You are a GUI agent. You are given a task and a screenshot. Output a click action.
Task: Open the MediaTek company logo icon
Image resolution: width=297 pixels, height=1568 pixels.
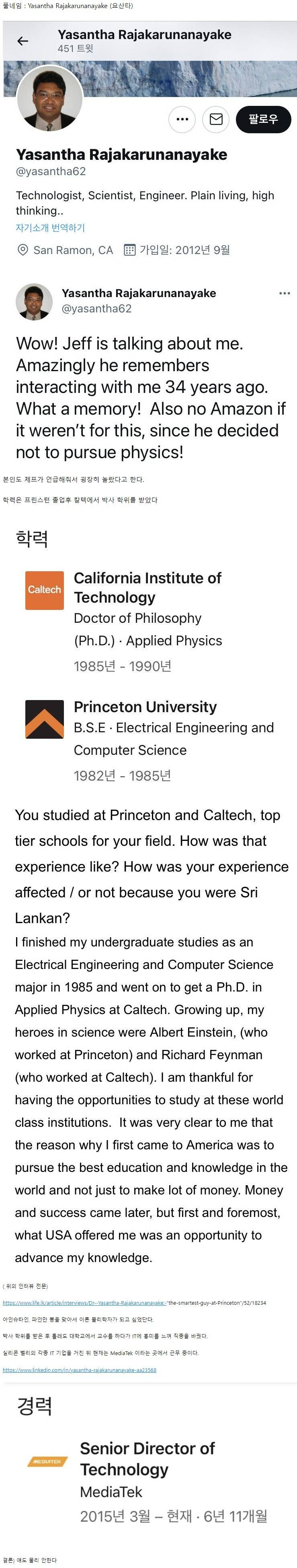point(47,1461)
